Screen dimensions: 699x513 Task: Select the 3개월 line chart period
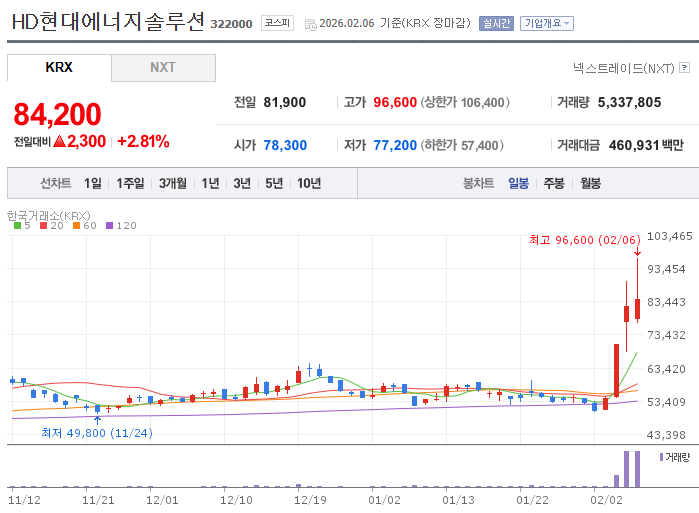[x=173, y=183]
